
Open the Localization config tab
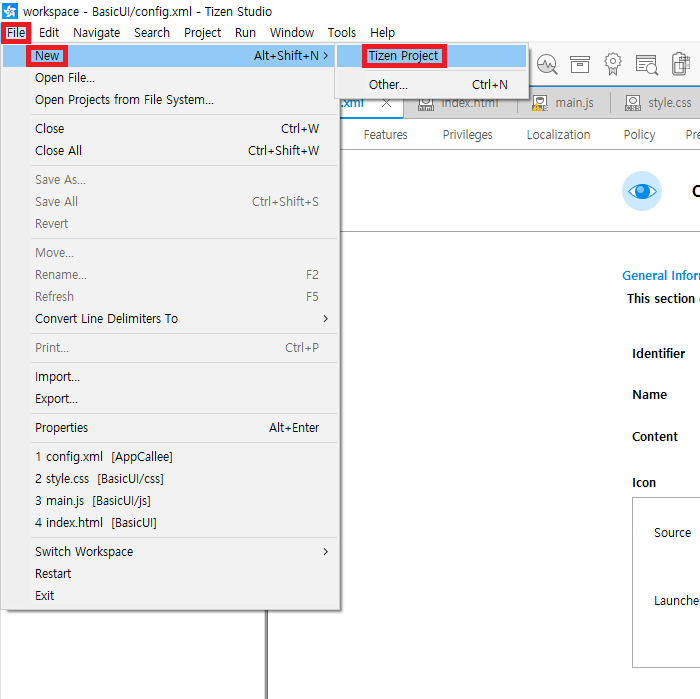(558, 135)
